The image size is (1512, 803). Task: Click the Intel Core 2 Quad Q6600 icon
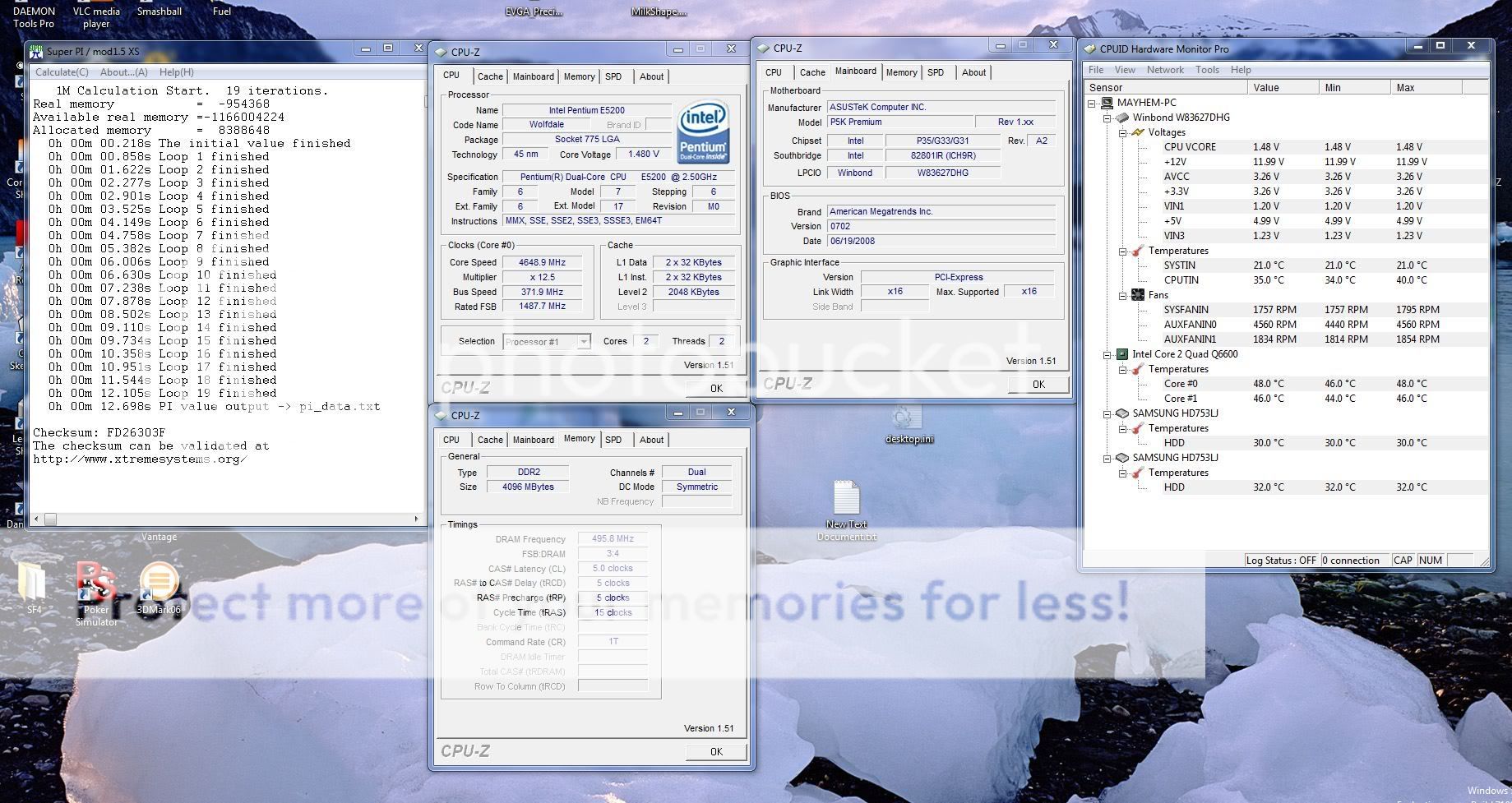click(1121, 354)
